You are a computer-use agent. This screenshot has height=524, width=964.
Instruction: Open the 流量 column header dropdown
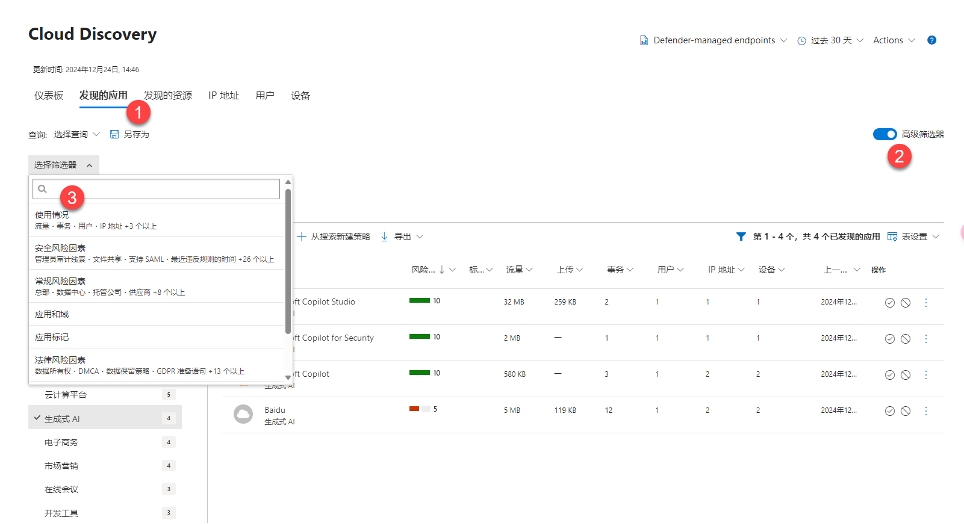(519, 269)
